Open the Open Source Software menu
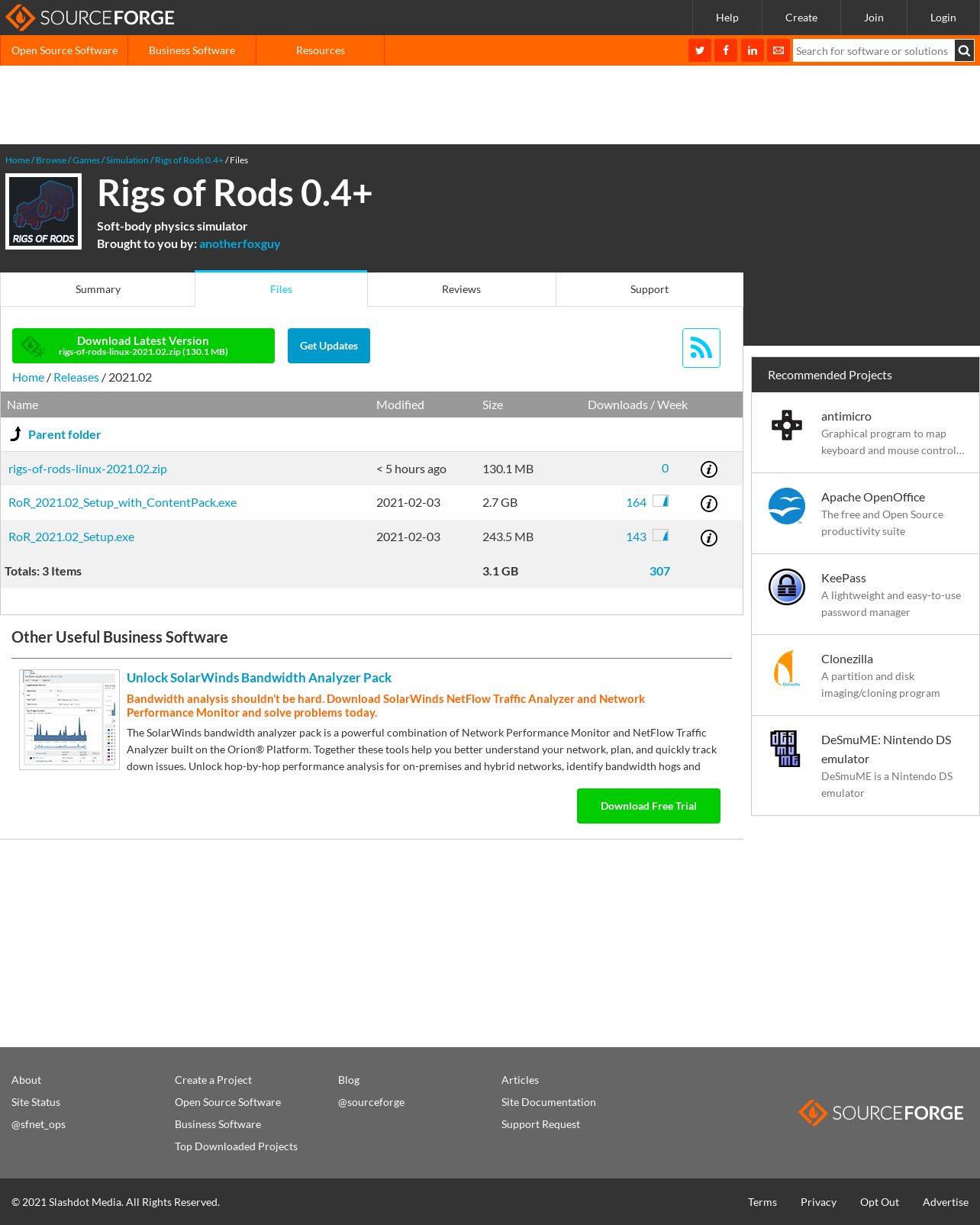Image resolution: width=980 pixels, height=1225 pixels. pos(64,50)
